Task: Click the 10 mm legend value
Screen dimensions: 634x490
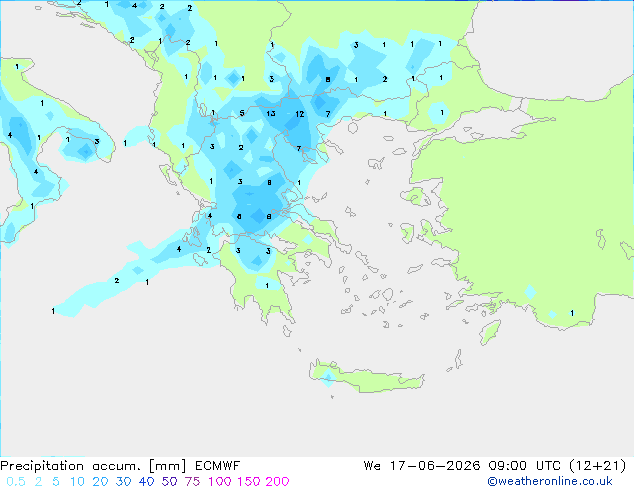Action: pyautogui.click(x=77, y=482)
